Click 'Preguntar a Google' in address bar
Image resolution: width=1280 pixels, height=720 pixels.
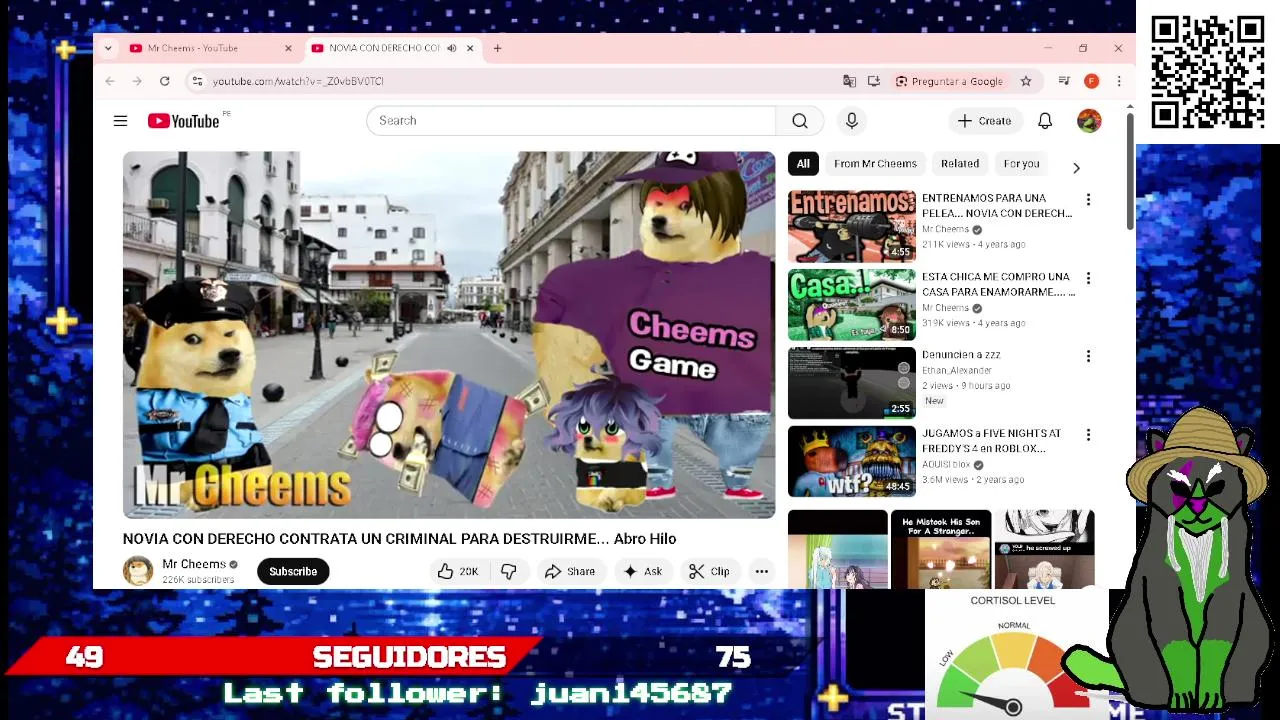click(949, 81)
